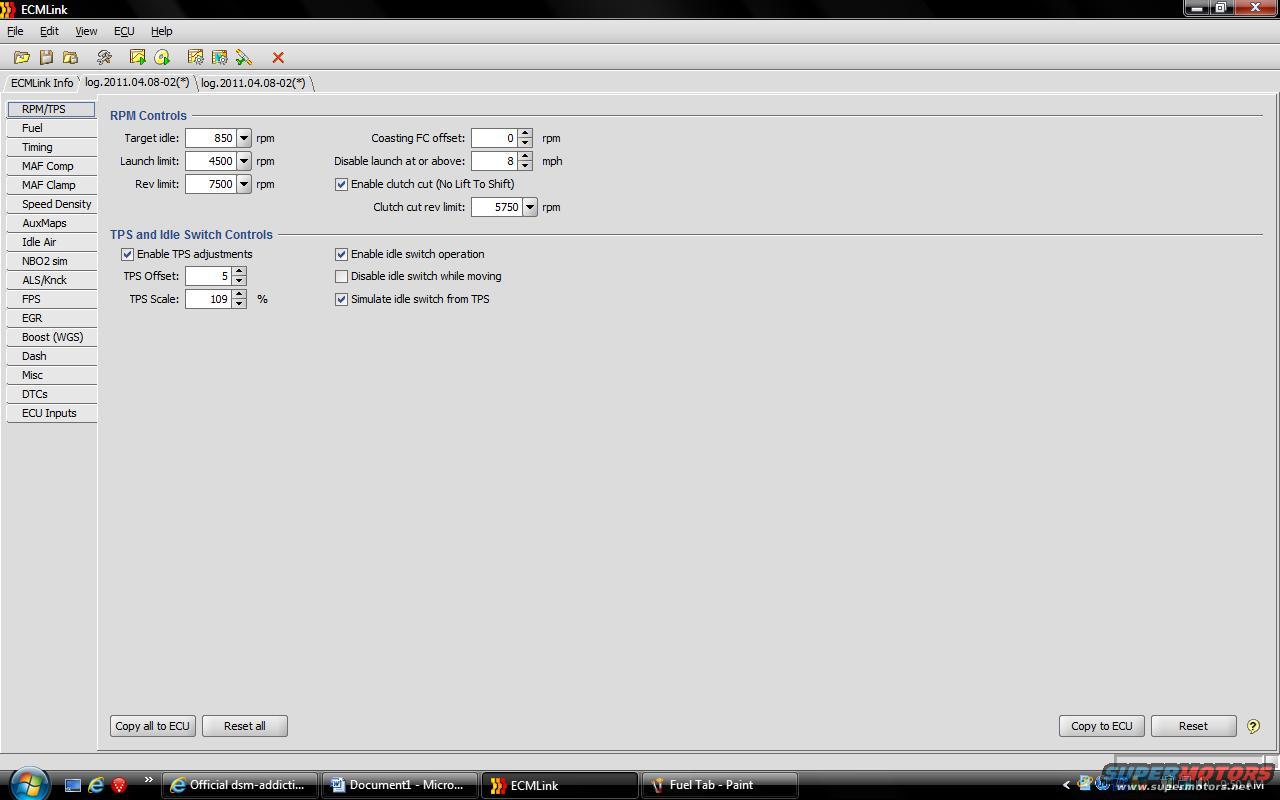Open the File menu
The width and height of the screenshot is (1280, 800).
click(15, 31)
